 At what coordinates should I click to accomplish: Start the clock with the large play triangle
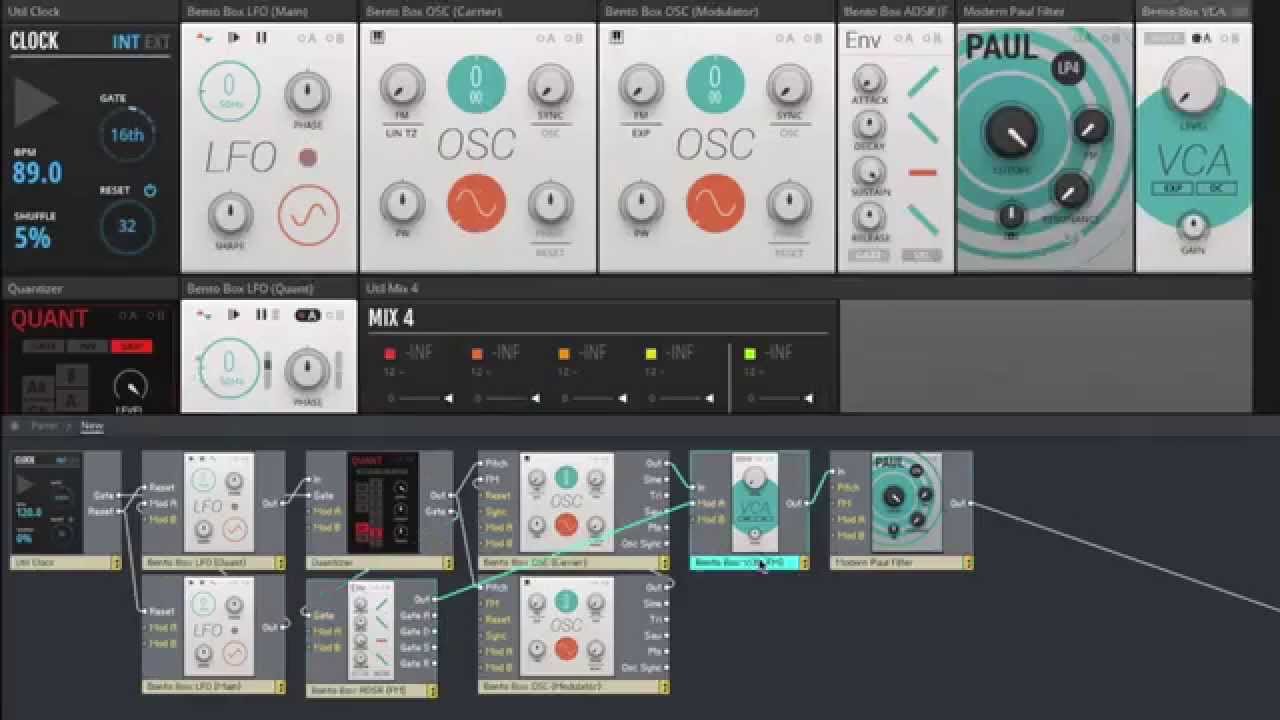tap(36, 102)
